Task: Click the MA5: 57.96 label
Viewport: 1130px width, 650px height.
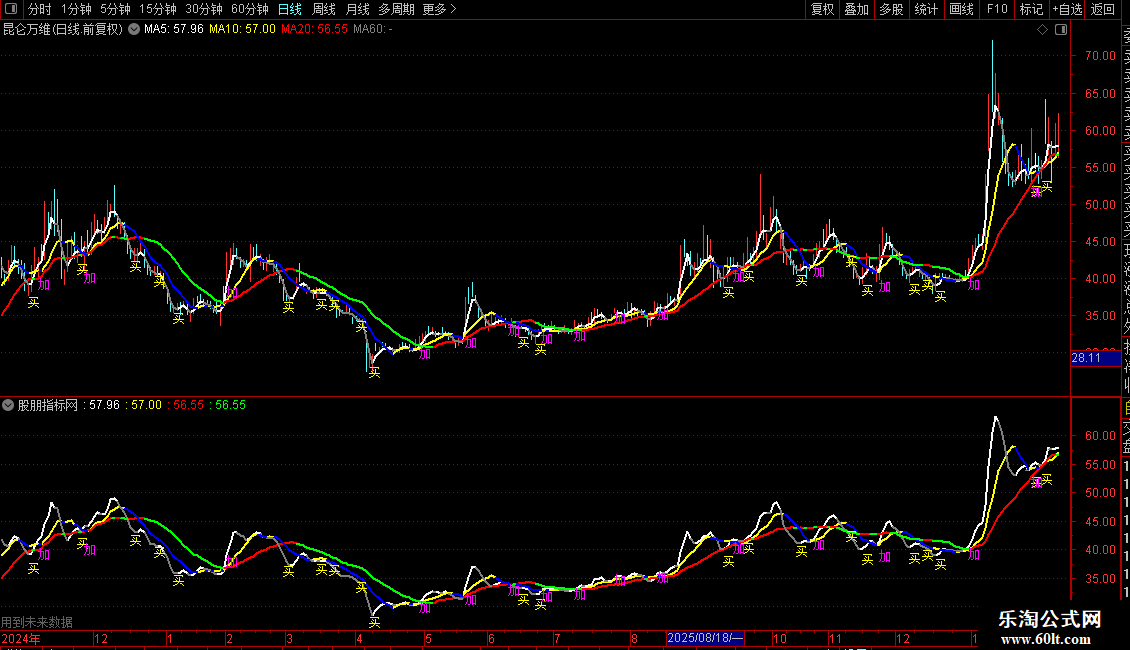Action: (174, 30)
